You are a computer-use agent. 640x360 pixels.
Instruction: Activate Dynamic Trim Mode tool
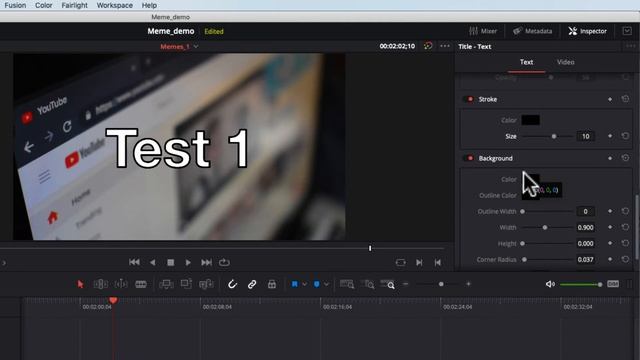(x=121, y=284)
